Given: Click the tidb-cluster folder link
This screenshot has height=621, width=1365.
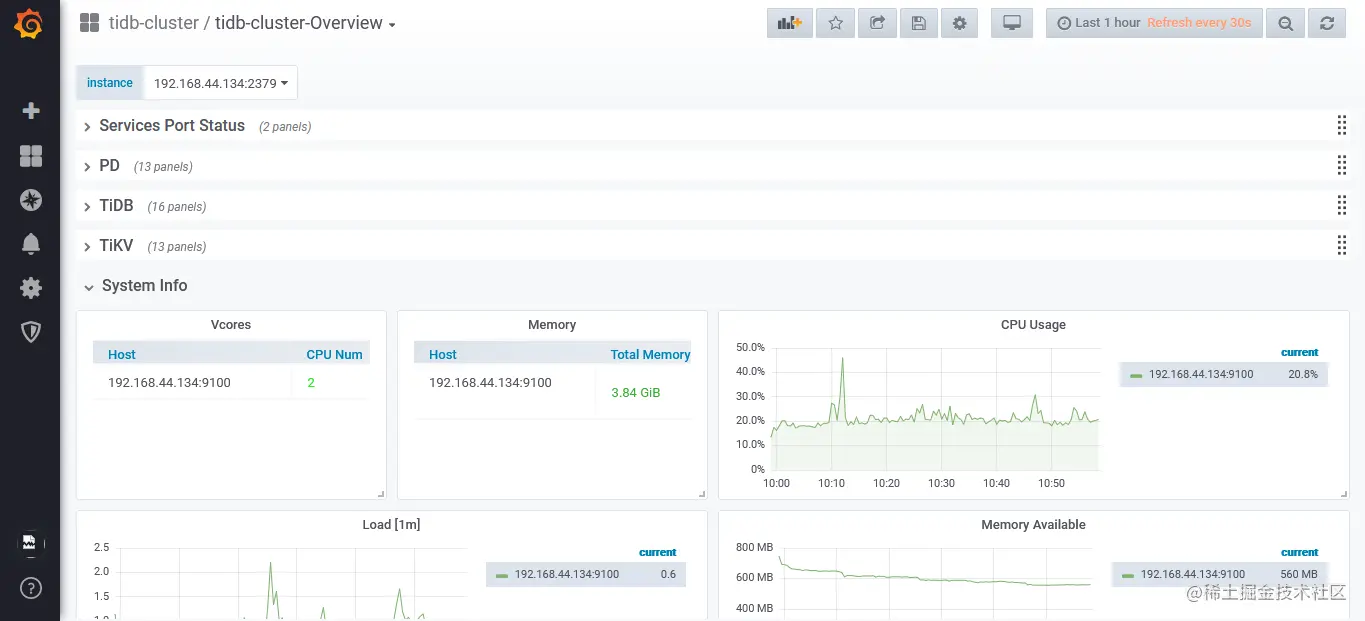Looking at the screenshot, I should pos(153,23).
